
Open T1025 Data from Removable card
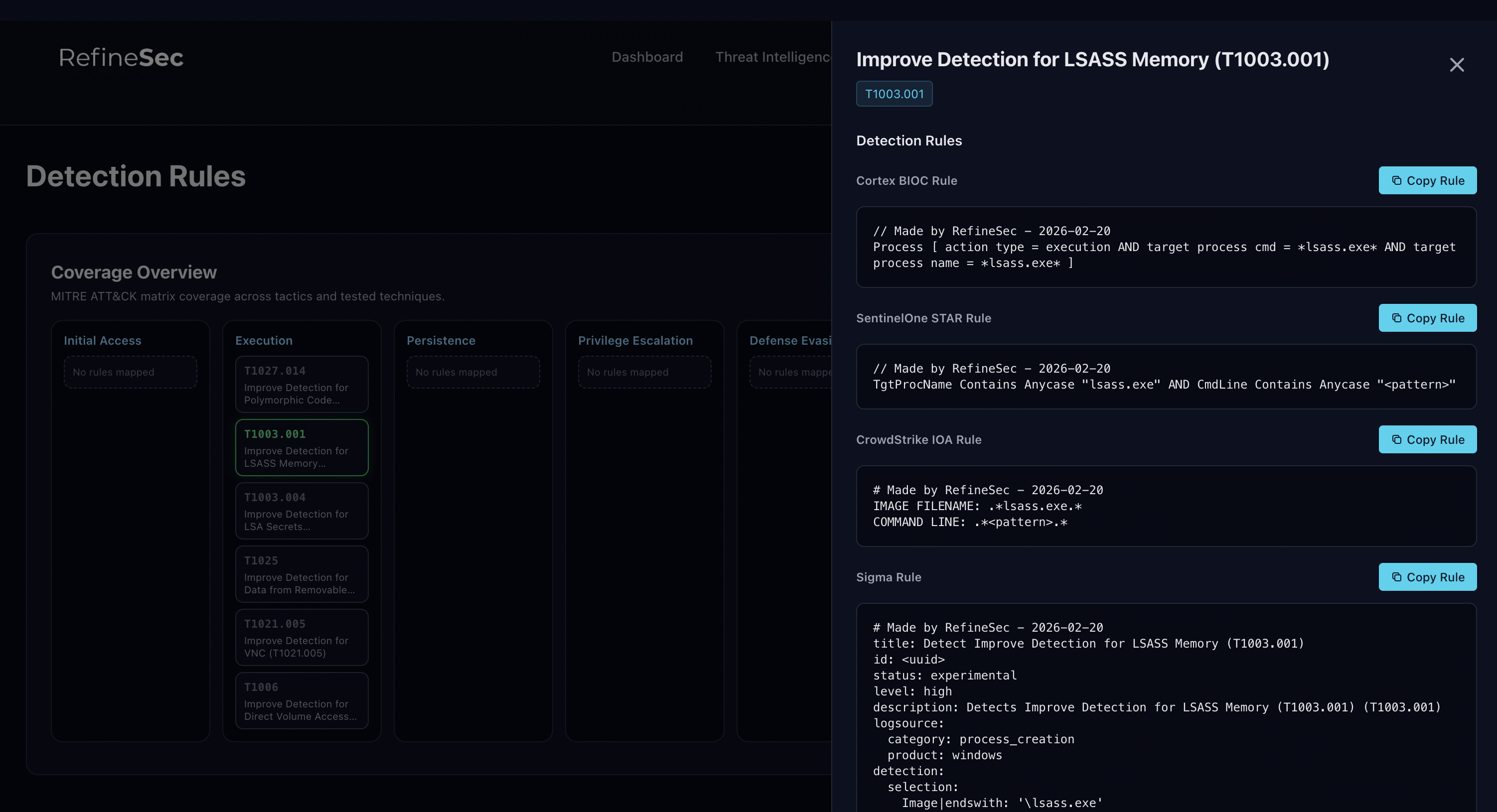[x=301, y=574]
